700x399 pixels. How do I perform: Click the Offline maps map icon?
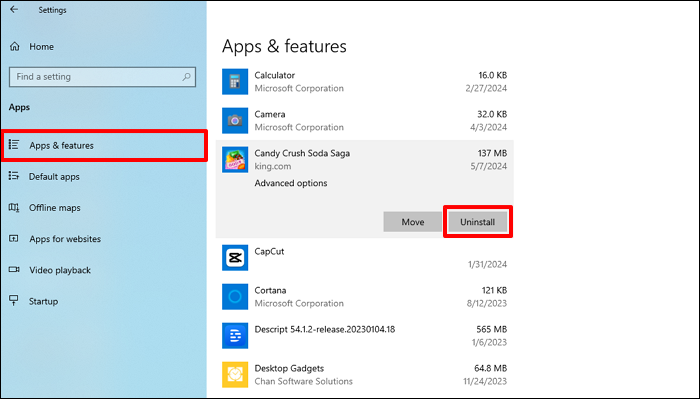[14, 208]
